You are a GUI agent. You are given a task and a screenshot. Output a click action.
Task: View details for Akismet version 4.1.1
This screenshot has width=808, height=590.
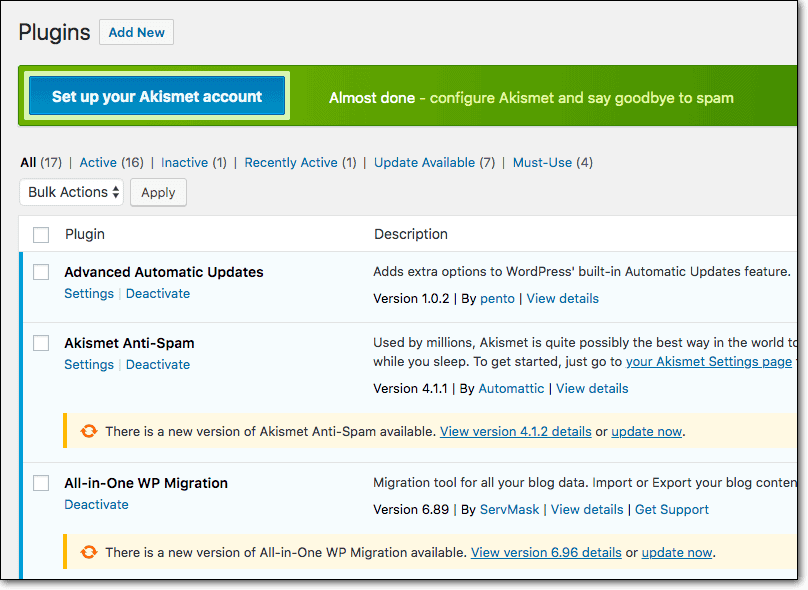tap(592, 389)
